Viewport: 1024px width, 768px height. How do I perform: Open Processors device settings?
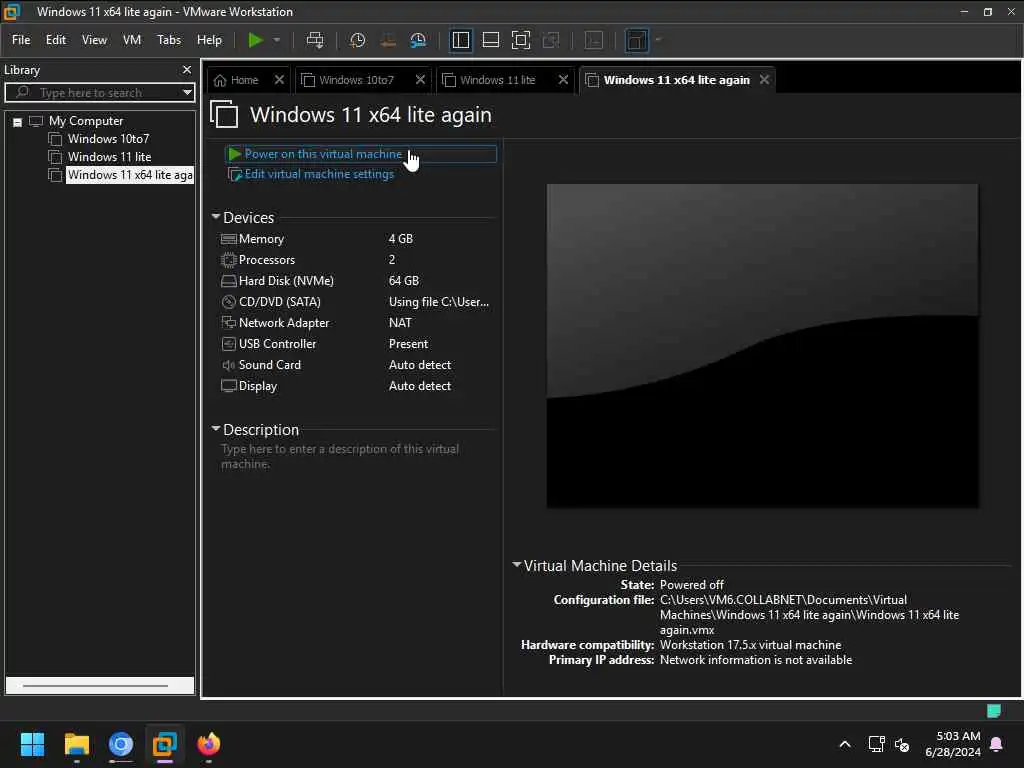point(266,260)
